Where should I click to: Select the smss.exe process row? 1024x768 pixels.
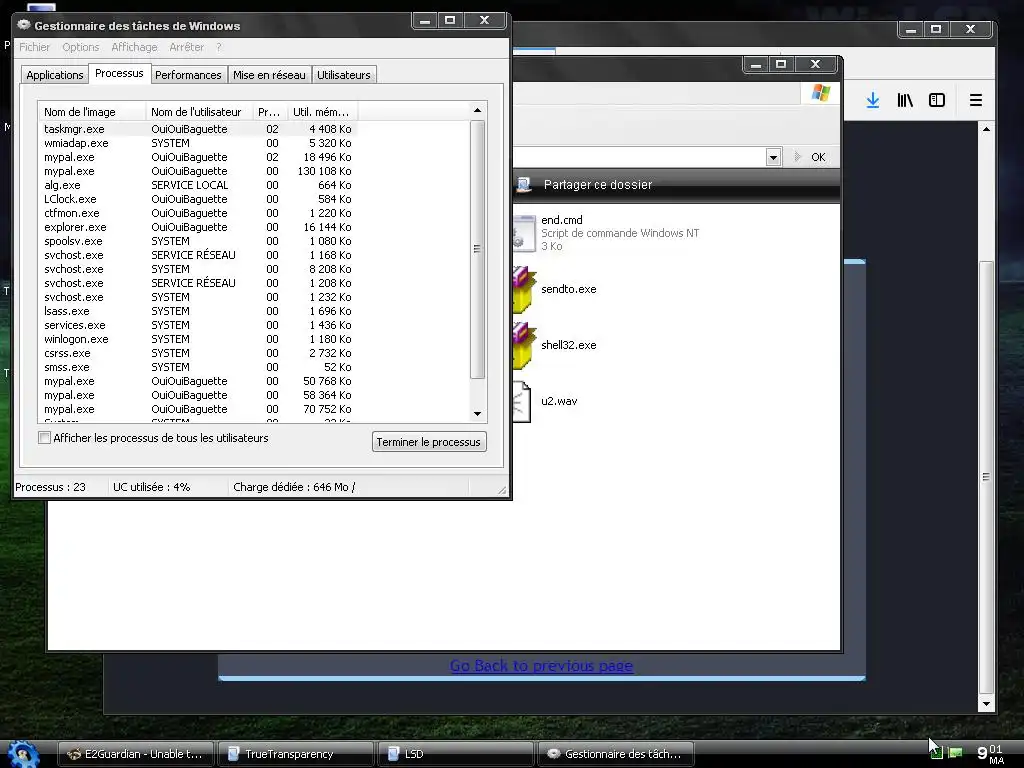(x=198, y=367)
